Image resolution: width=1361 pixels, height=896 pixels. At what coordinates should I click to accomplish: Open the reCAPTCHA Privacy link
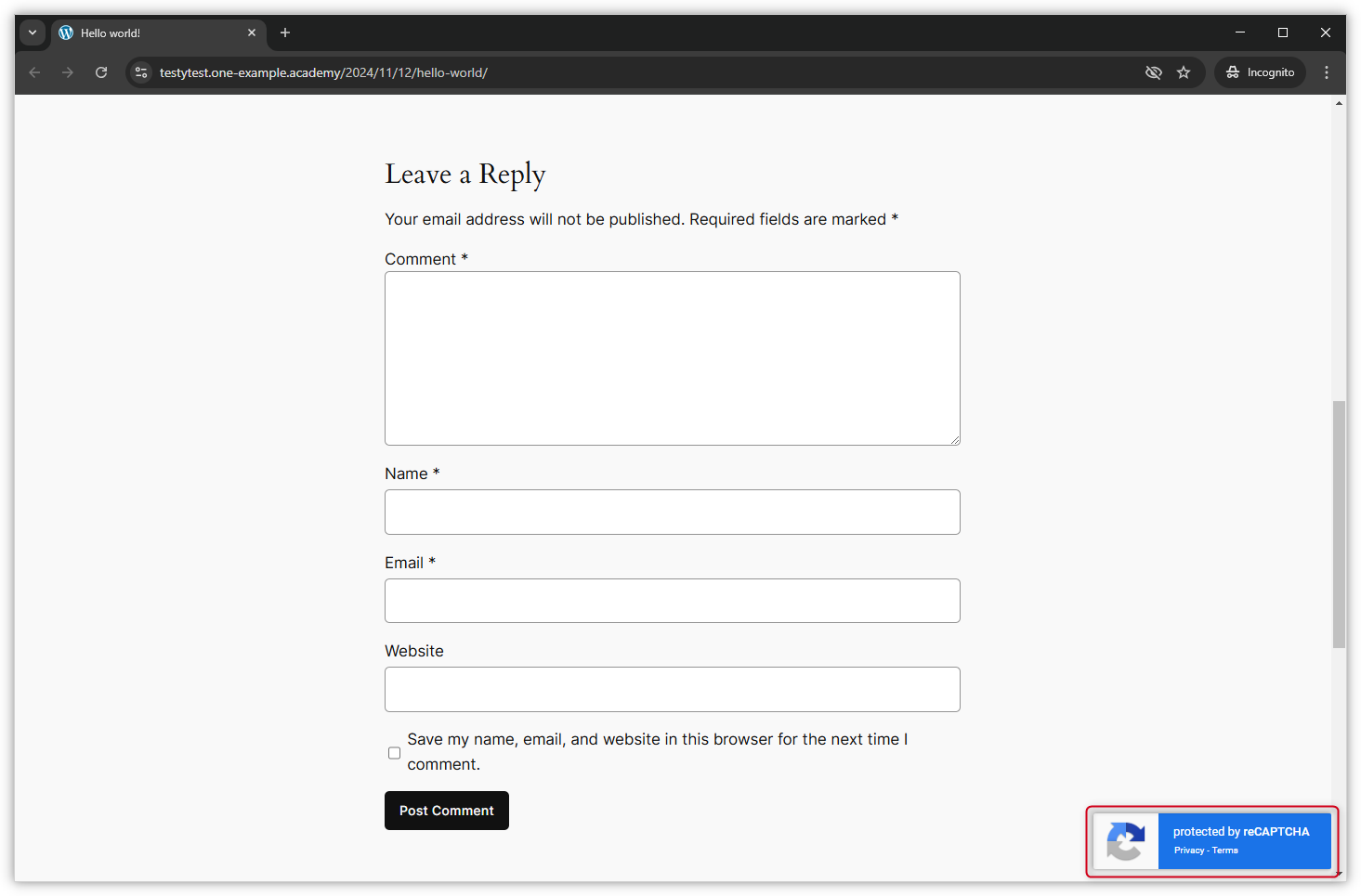(1188, 850)
